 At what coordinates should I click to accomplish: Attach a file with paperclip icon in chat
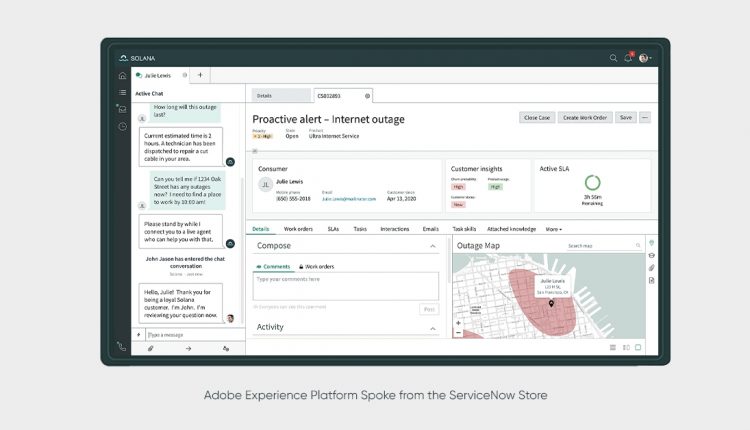(x=150, y=349)
